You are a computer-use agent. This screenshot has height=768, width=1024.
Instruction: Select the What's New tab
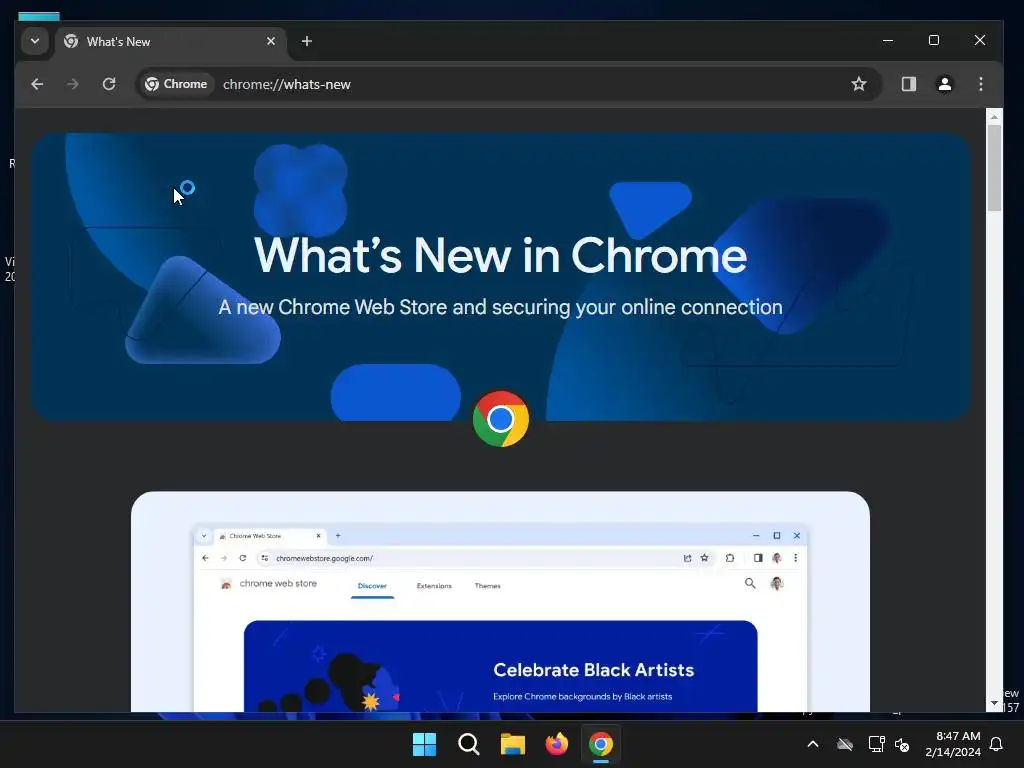171,42
